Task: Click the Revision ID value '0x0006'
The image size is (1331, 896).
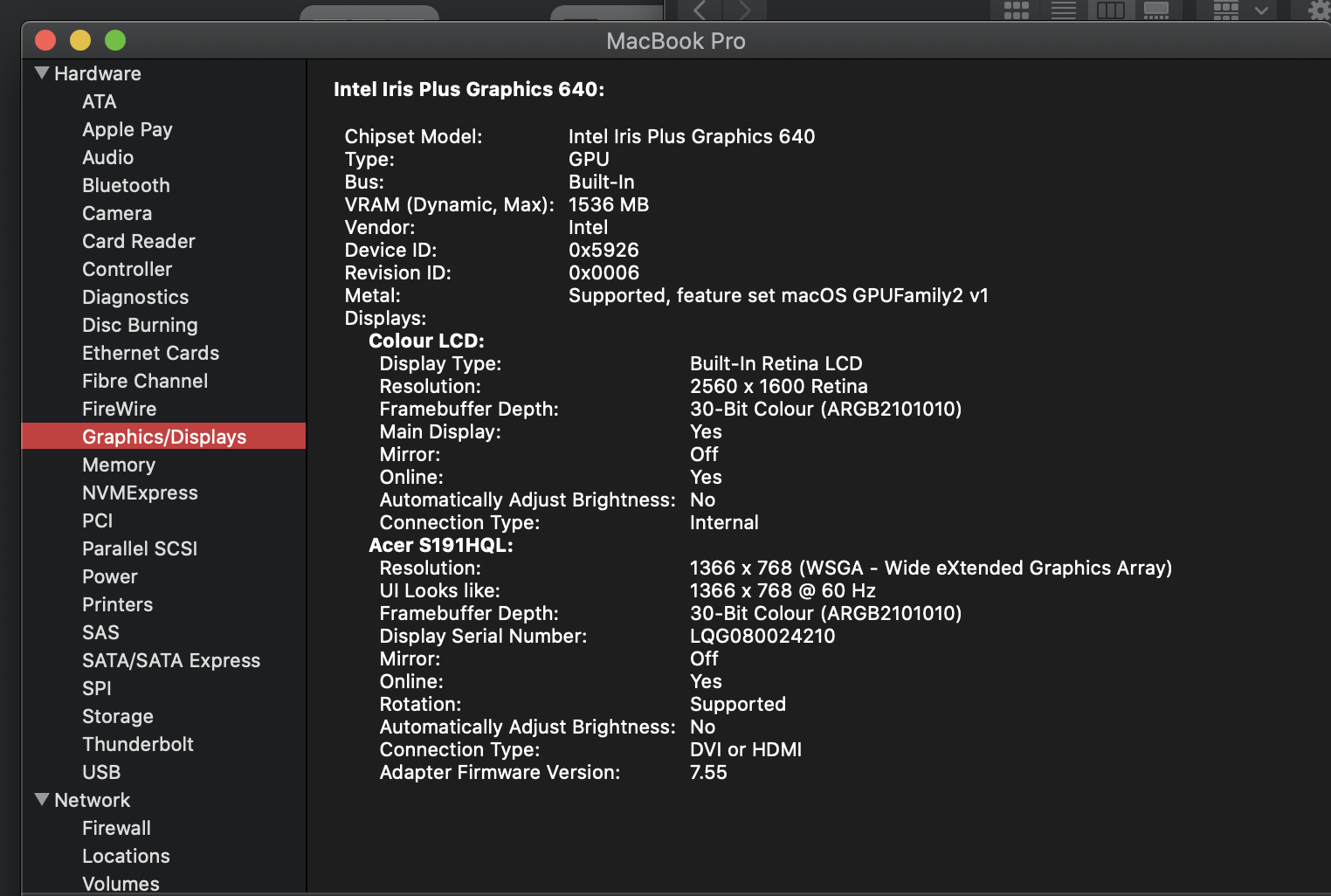Action: [604, 272]
